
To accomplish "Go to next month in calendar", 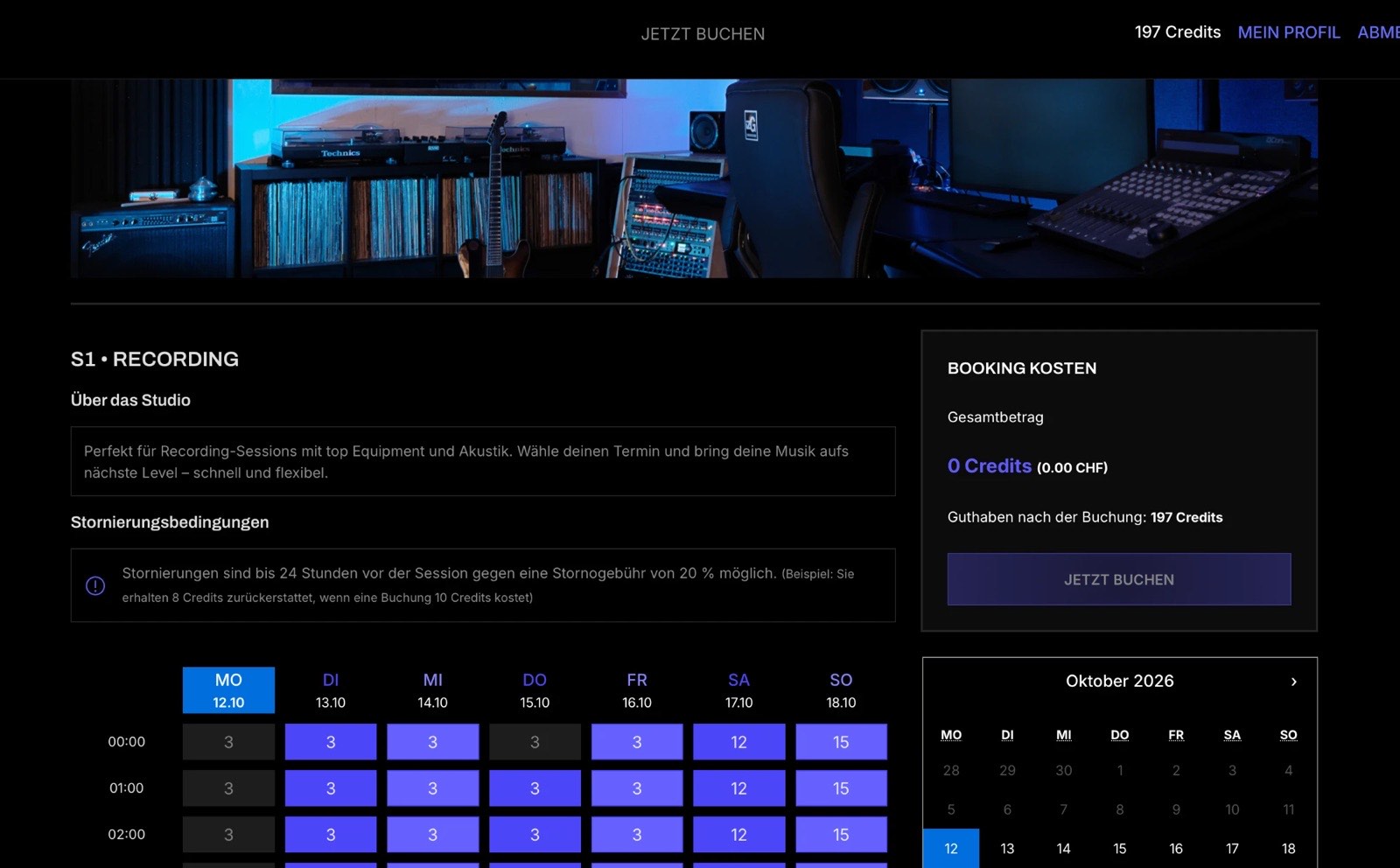I will tap(1293, 682).
